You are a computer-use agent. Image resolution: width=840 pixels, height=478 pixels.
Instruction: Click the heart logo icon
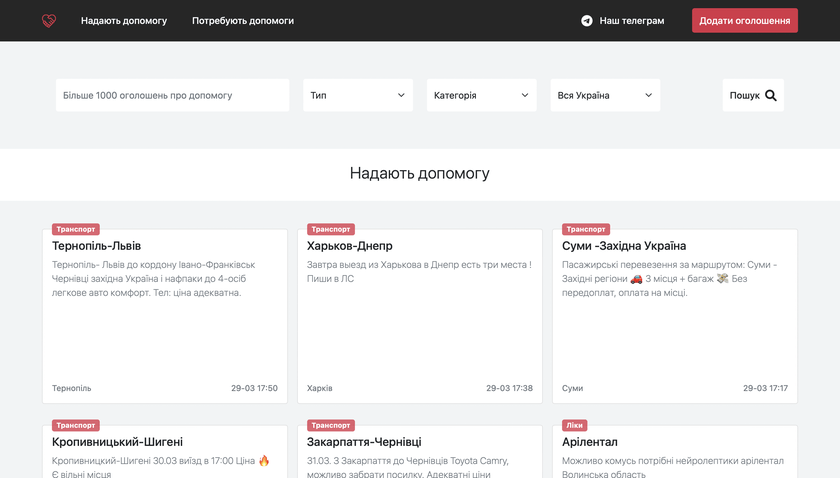[x=49, y=21]
